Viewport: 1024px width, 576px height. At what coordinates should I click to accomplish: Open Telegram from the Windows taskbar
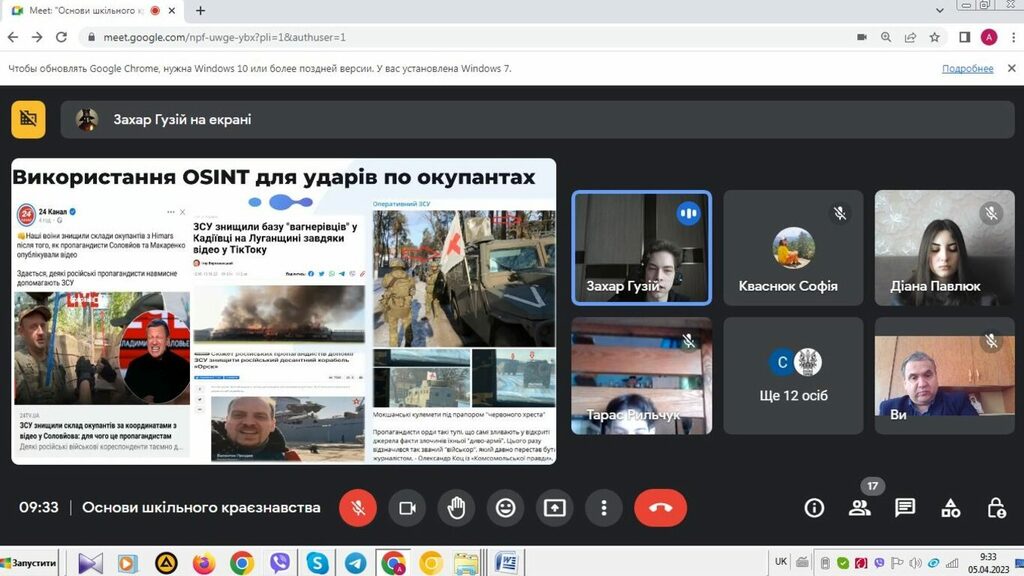[x=355, y=563]
